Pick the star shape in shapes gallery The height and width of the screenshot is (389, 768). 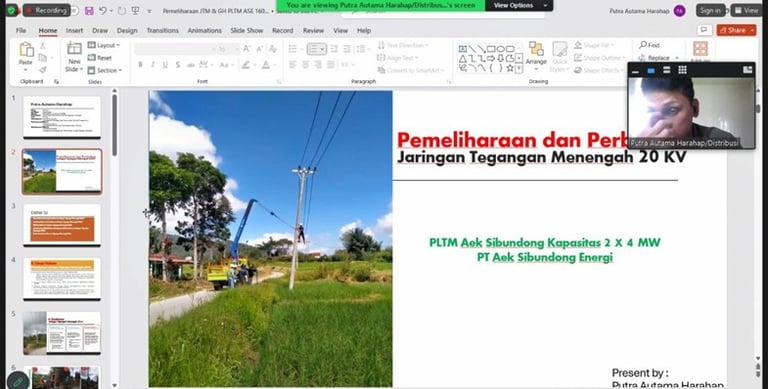[x=510, y=68]
